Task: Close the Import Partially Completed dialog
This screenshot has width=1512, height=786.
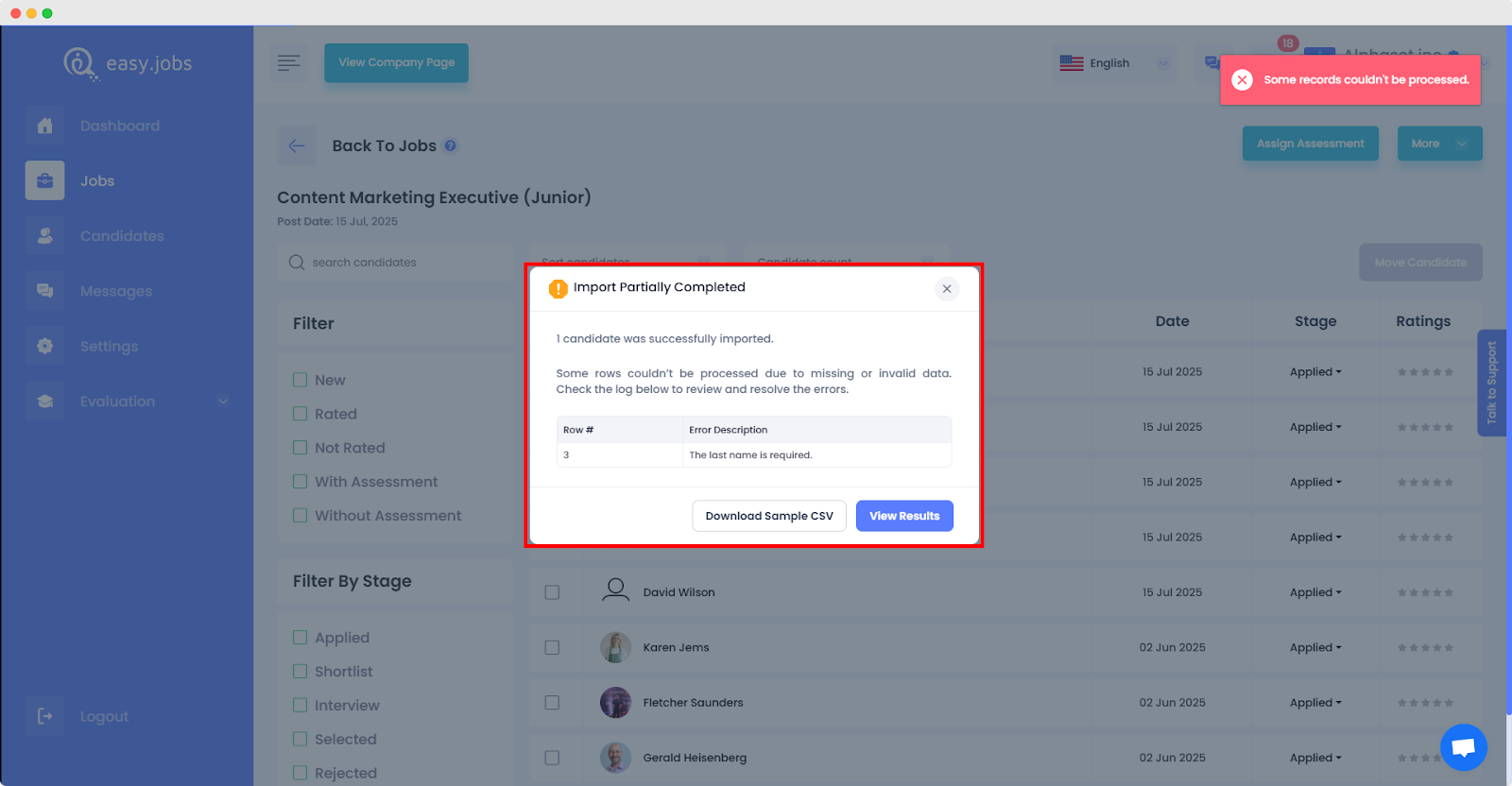Action: [946, 289]
